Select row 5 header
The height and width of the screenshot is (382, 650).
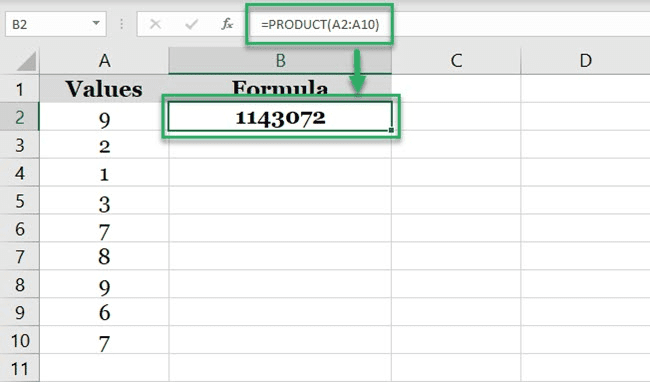point(19,201)
